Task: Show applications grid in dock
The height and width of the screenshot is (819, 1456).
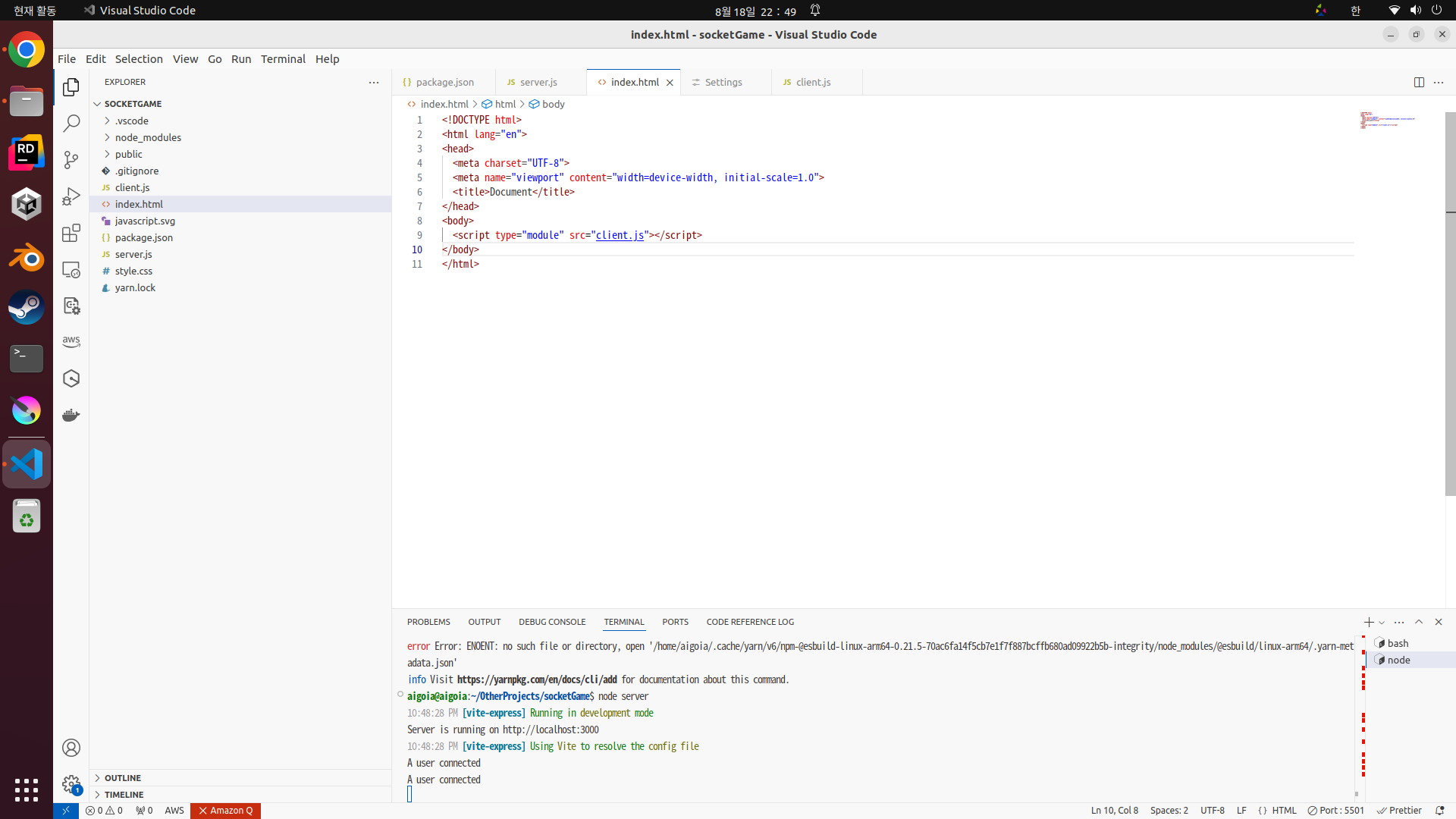Action: tap(27, 789)
